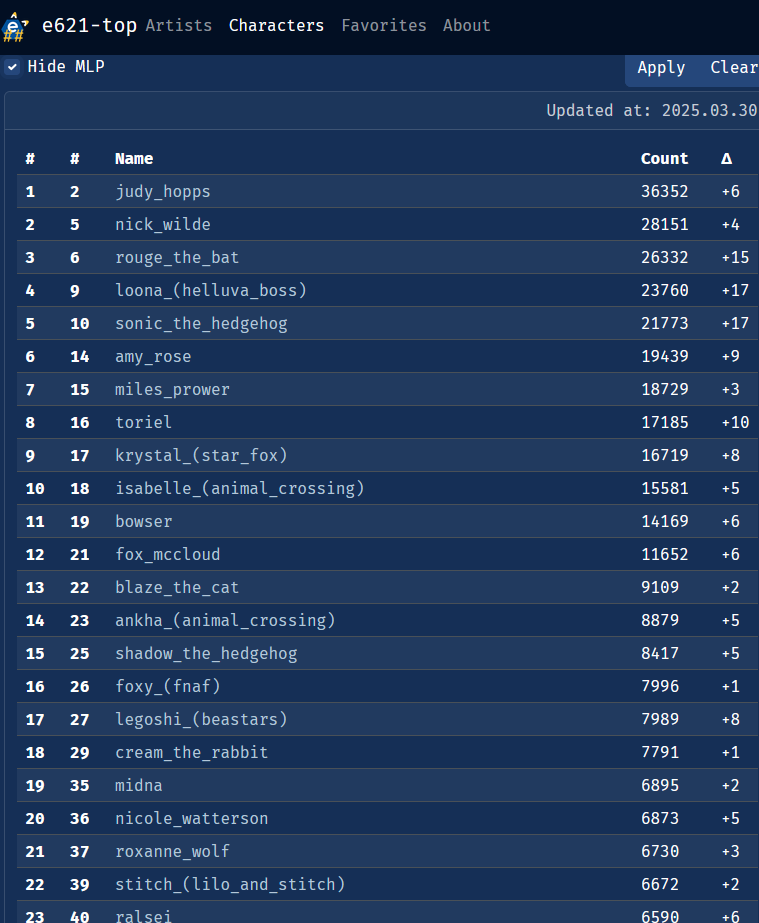Select the bowser row name
This screenshot has width=759, height=923.
click(144, 521)
